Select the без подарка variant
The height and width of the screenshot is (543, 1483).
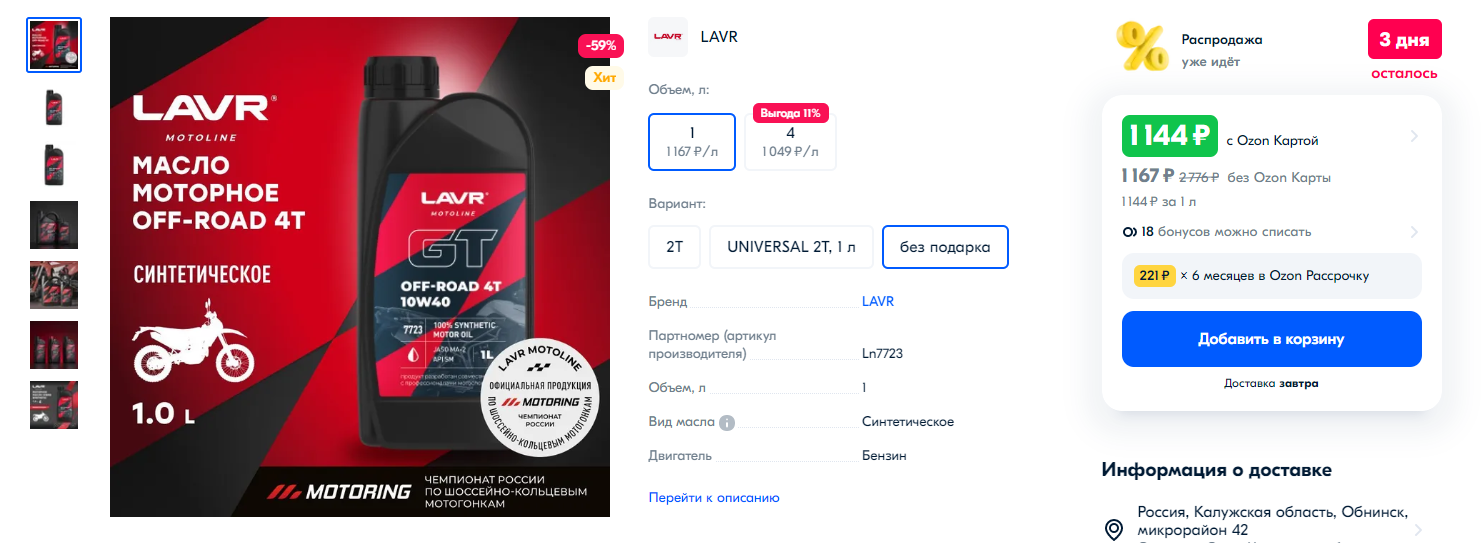click(x=945, y=247)
